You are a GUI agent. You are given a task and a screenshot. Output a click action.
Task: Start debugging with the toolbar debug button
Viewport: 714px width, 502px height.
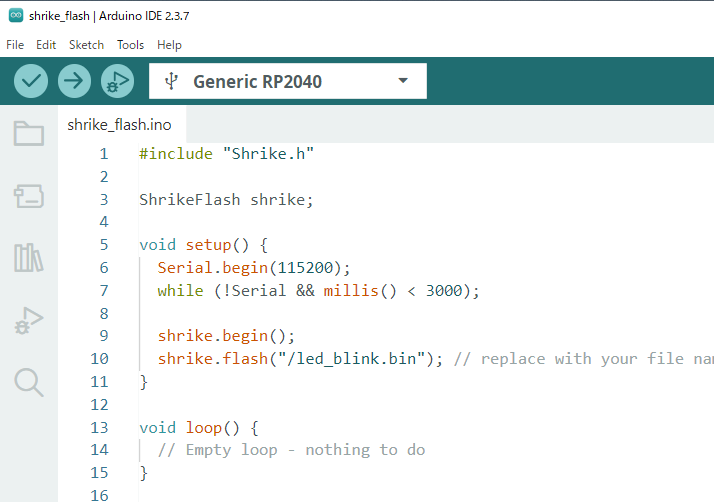[x=117, y=81]
